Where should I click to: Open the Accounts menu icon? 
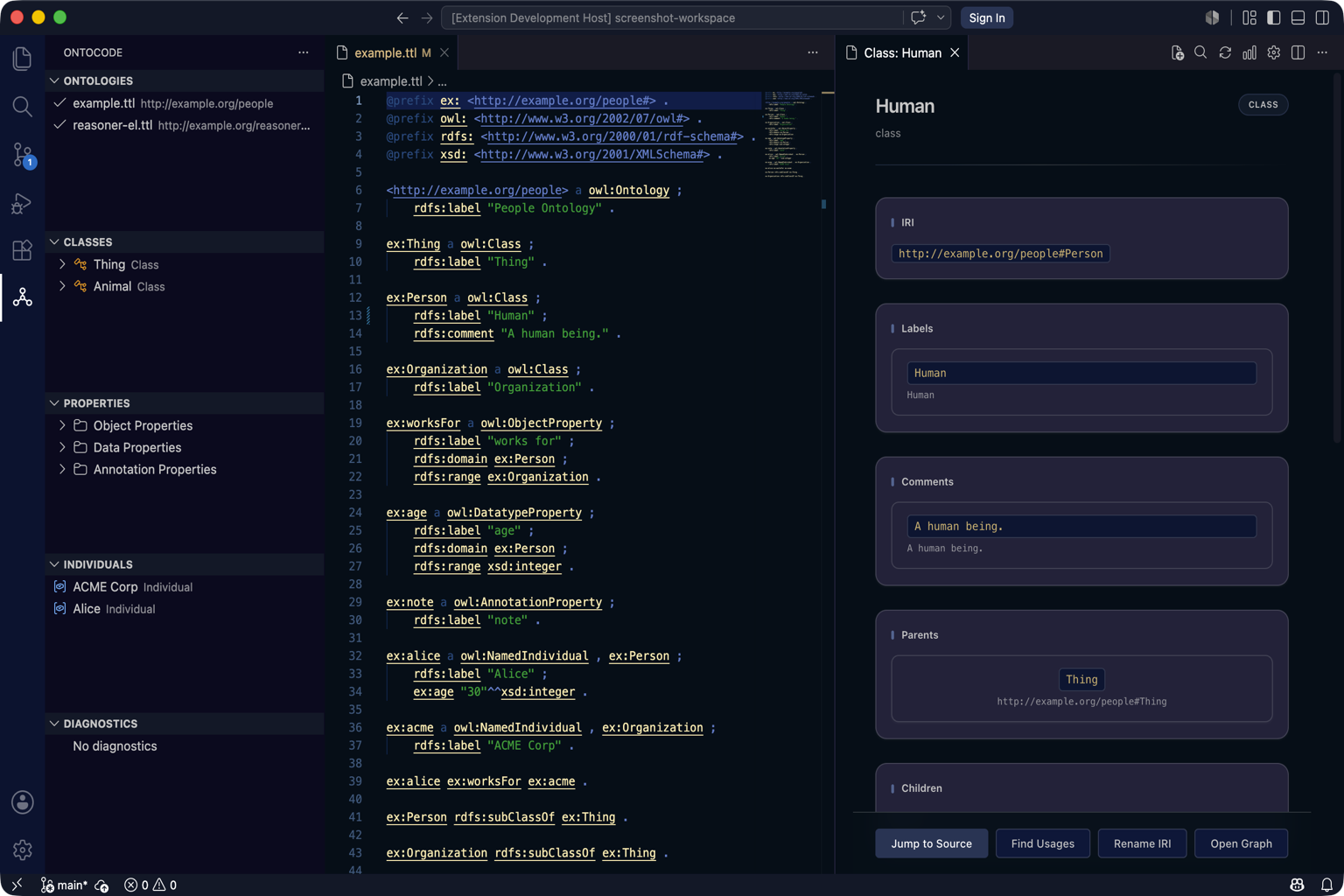pyautogui.click(x=23, y=802)
